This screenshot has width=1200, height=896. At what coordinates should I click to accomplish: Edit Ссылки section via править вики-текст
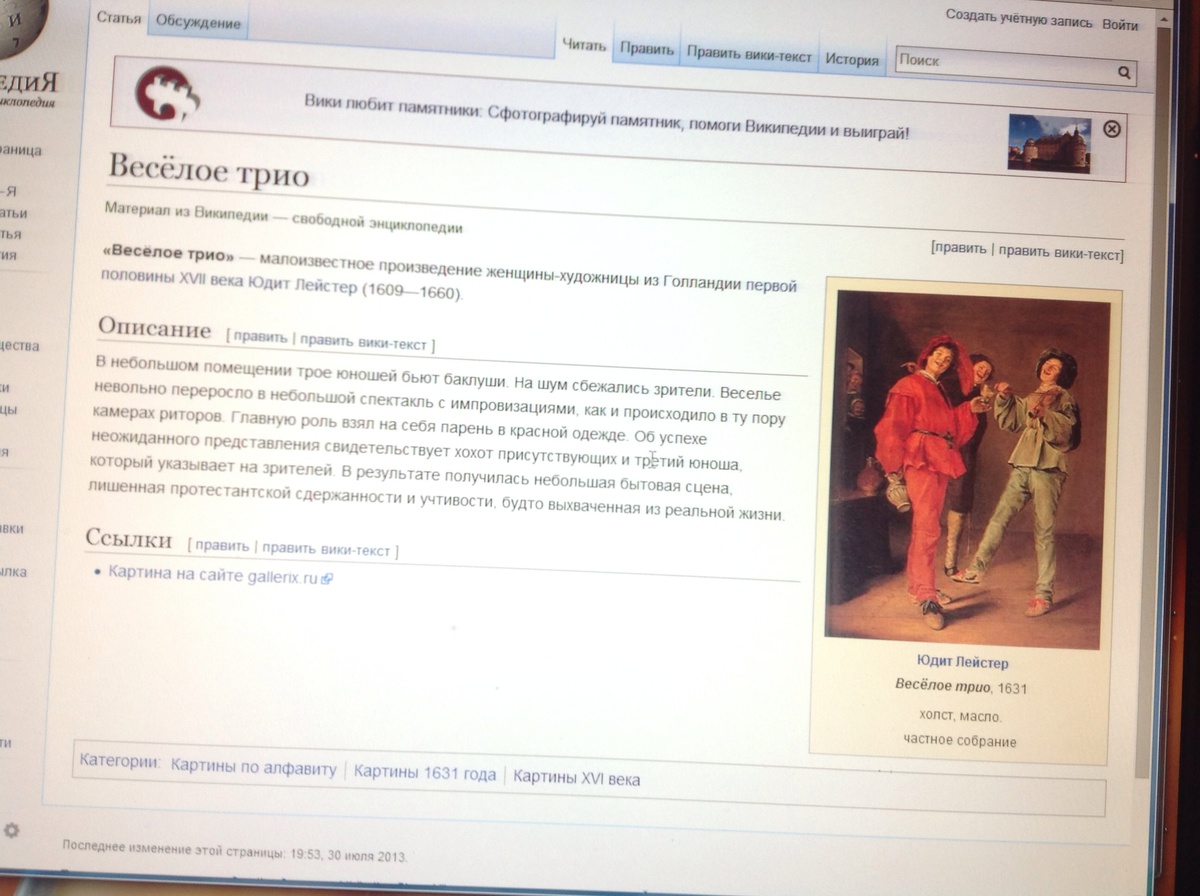326,549
